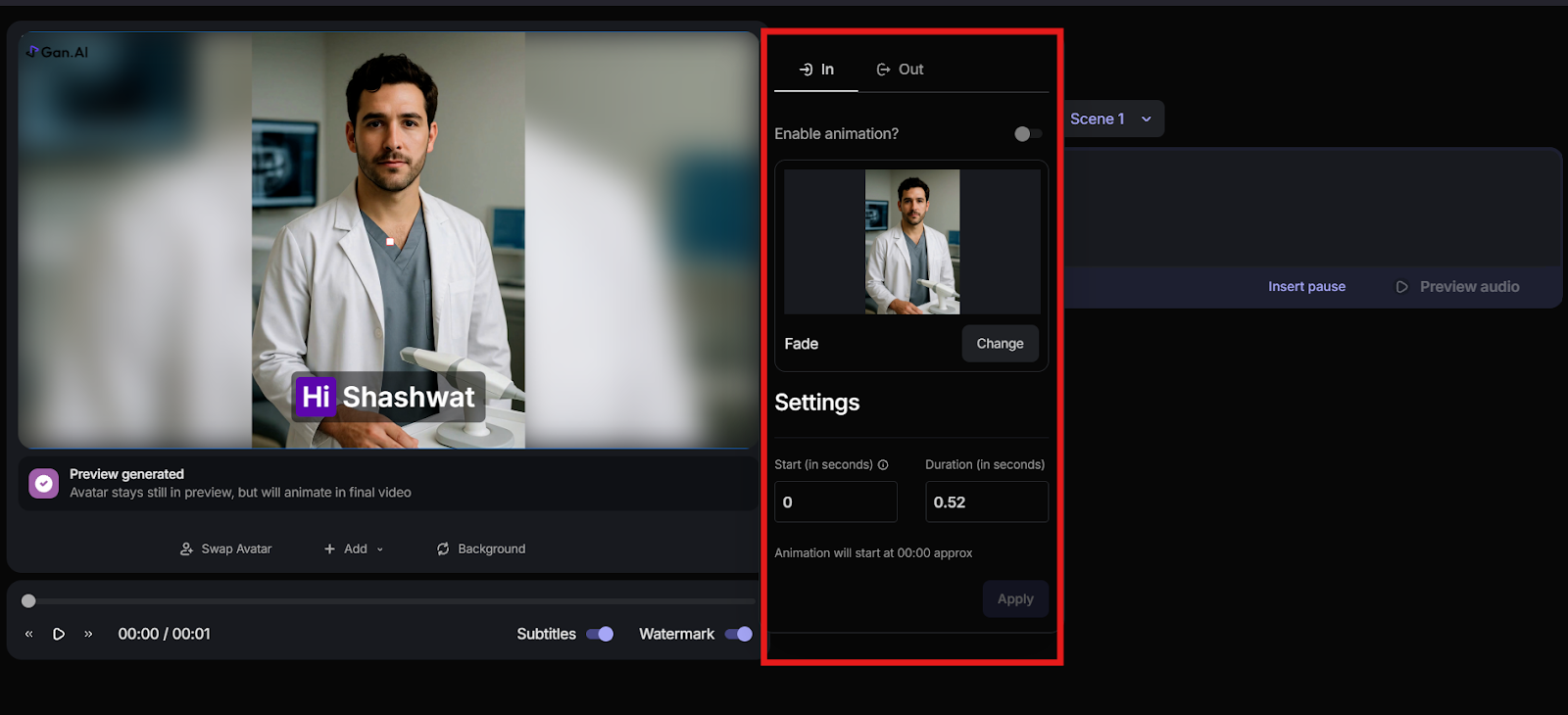Click the Insert pause link
This screenshot has height=715, width=1568.
[1306, 287]
